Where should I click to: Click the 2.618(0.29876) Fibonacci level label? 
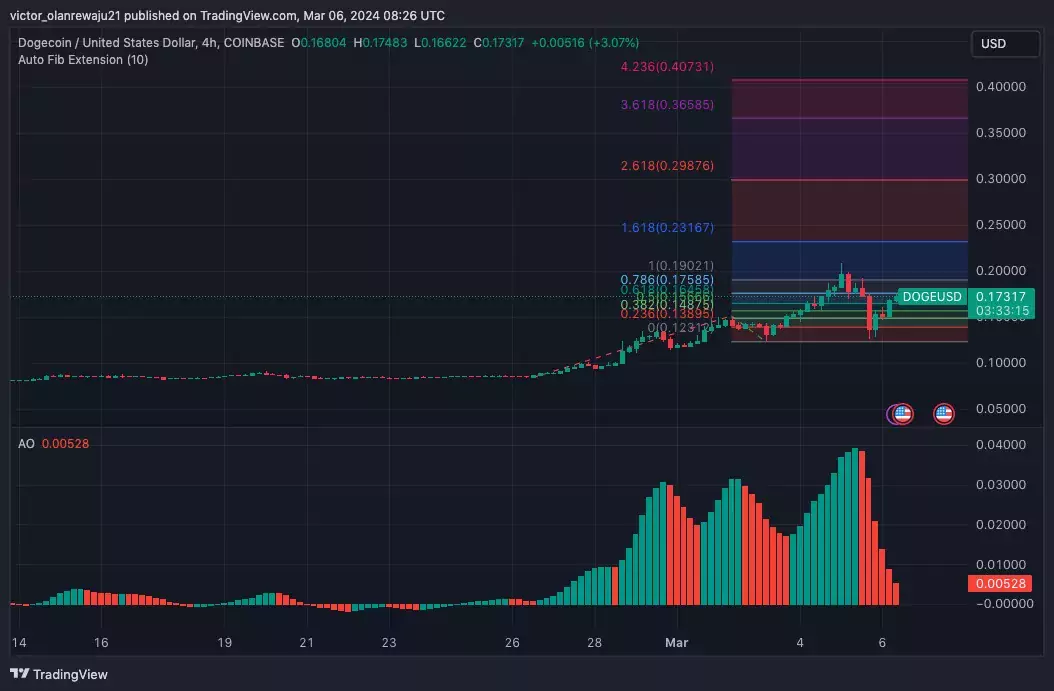667,165
